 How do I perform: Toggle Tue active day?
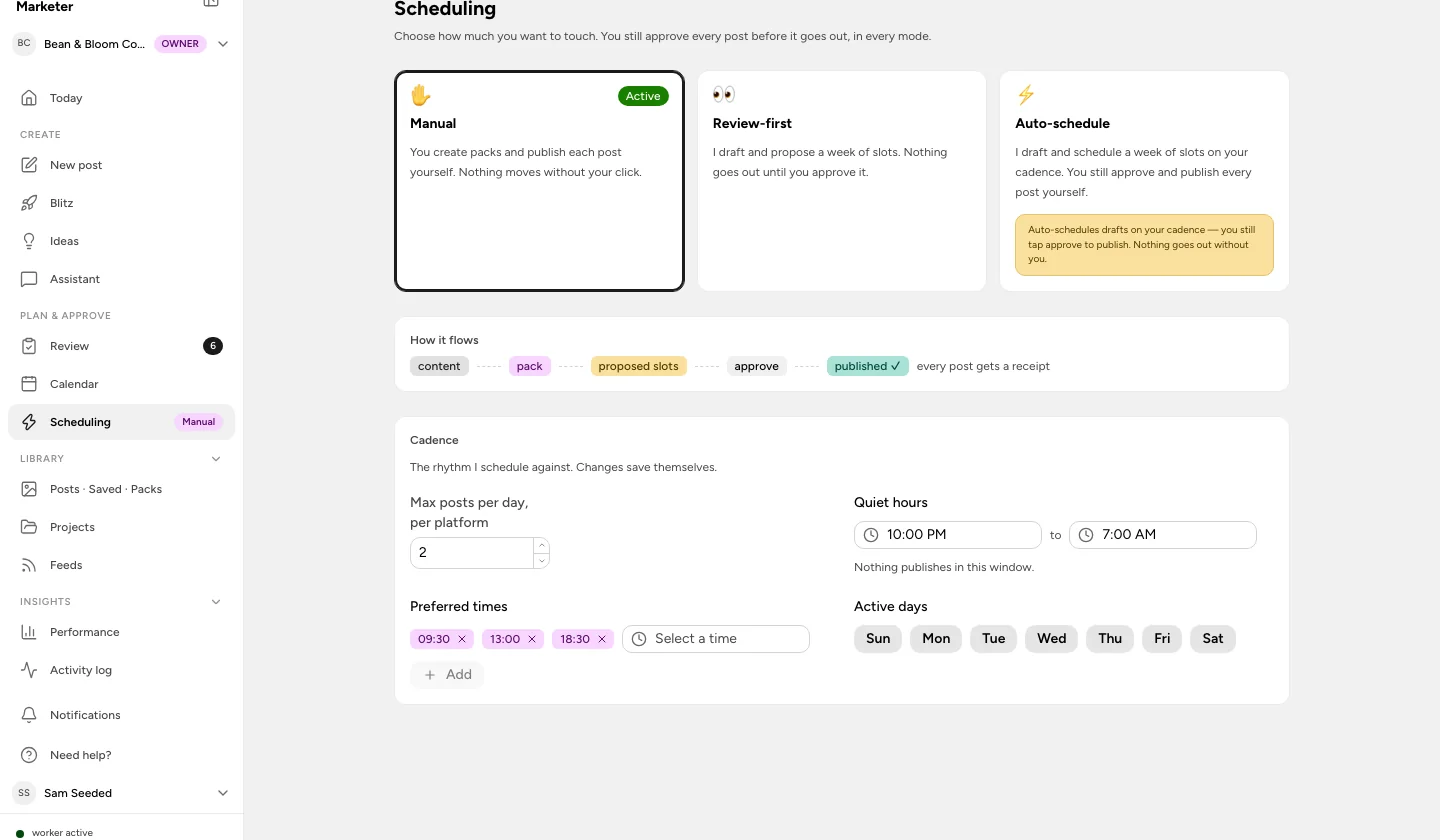click(994, 639)
